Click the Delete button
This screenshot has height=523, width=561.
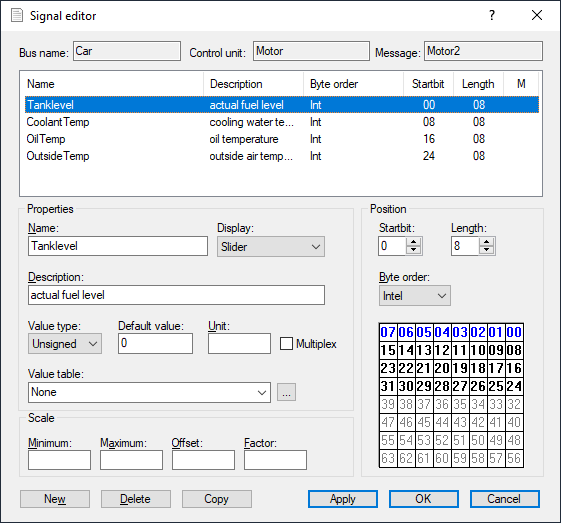coord(136,499)
